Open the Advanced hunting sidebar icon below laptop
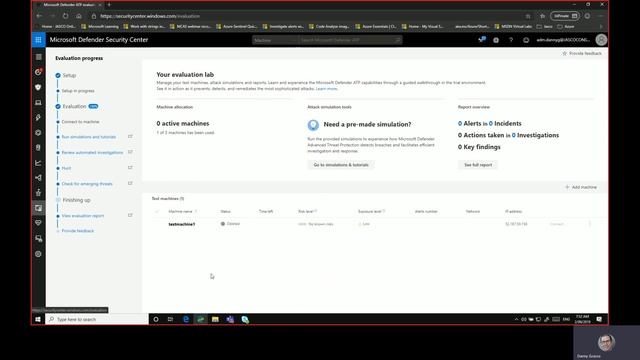The image size is (640, 360). [x=38, y=118]
